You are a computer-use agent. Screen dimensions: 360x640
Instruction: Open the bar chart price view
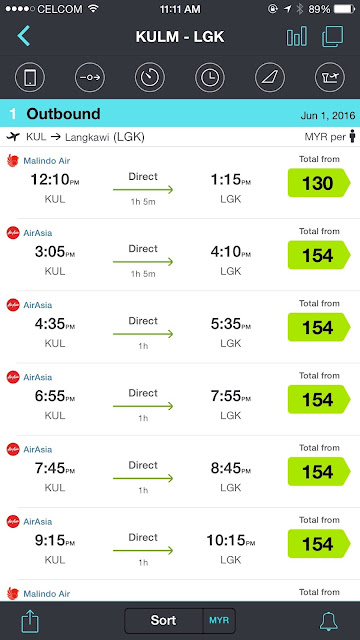tap(297, 37)
